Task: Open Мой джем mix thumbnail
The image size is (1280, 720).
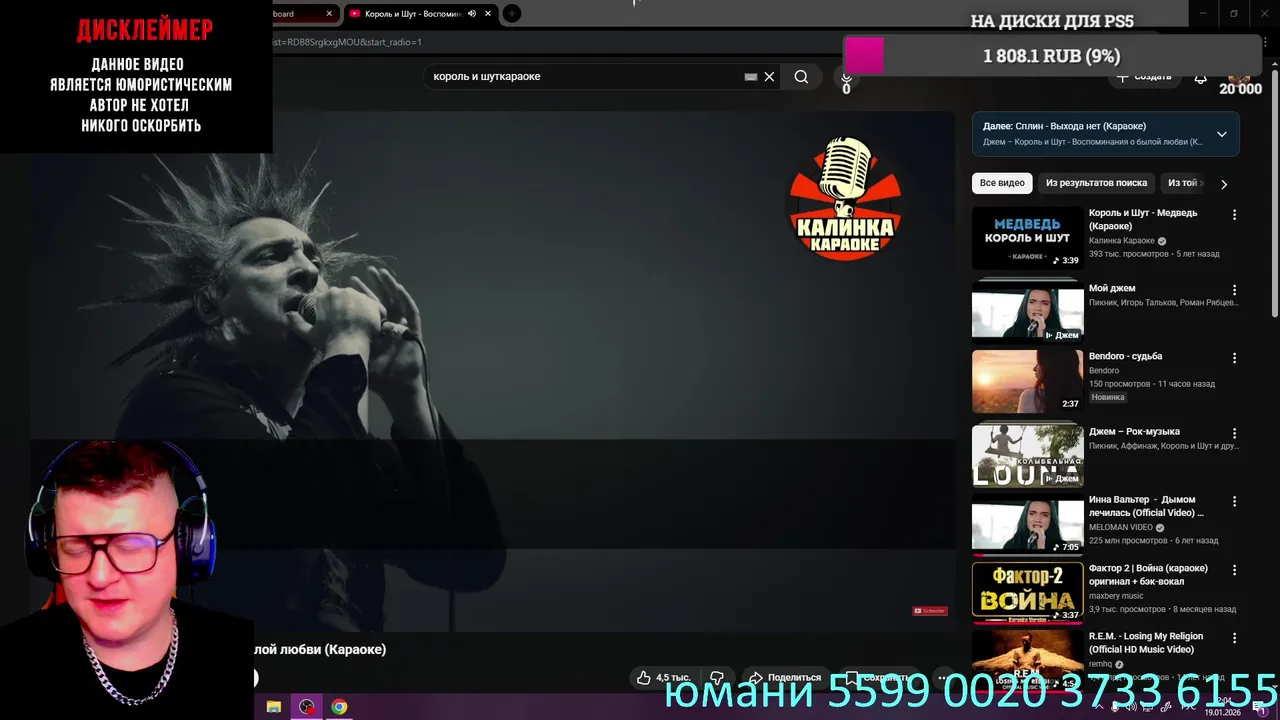Action: tap(1027, 311)
